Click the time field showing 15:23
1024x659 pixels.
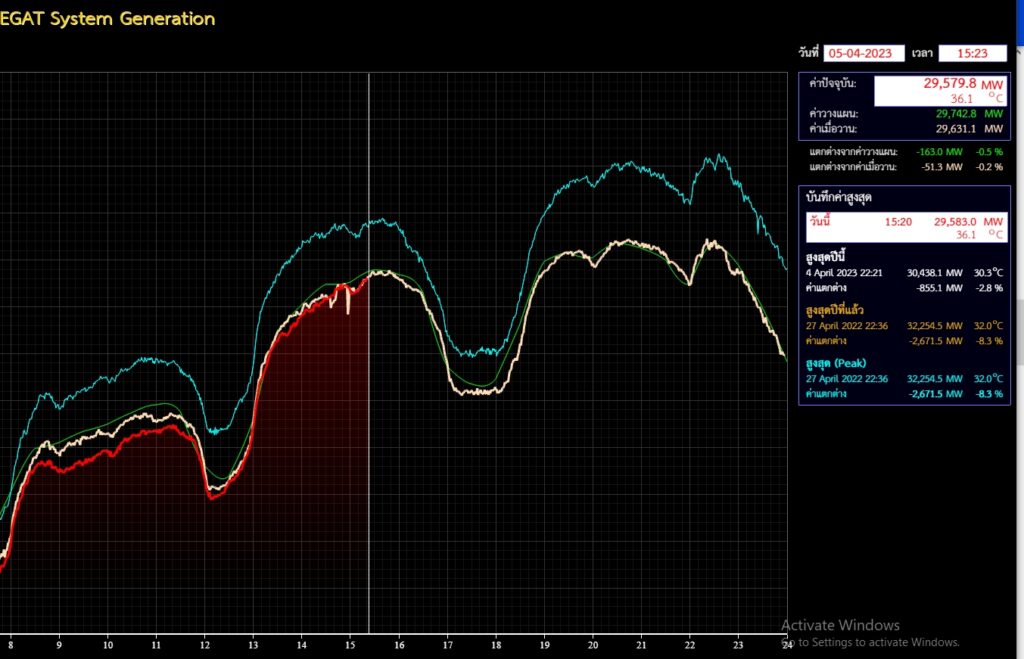[x=971, y=53]
